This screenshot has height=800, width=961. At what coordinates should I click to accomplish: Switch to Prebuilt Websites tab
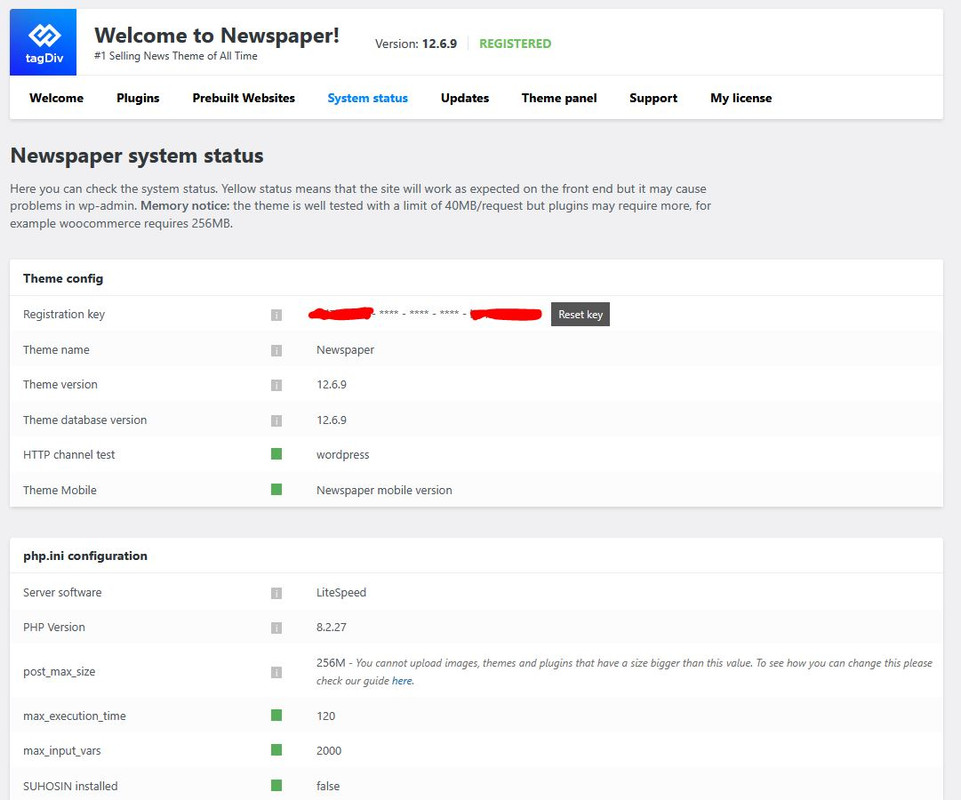[x=243, y=98]
